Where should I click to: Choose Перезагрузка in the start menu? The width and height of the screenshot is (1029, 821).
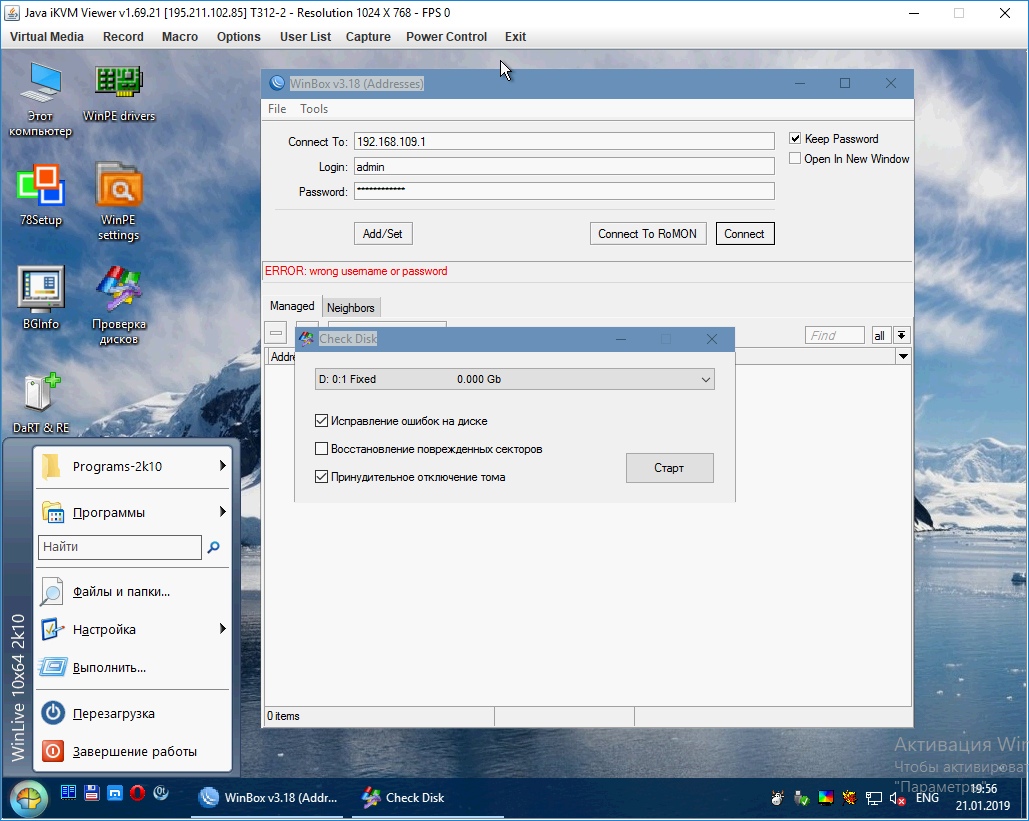pyautogui.click(x=134, y=713)
